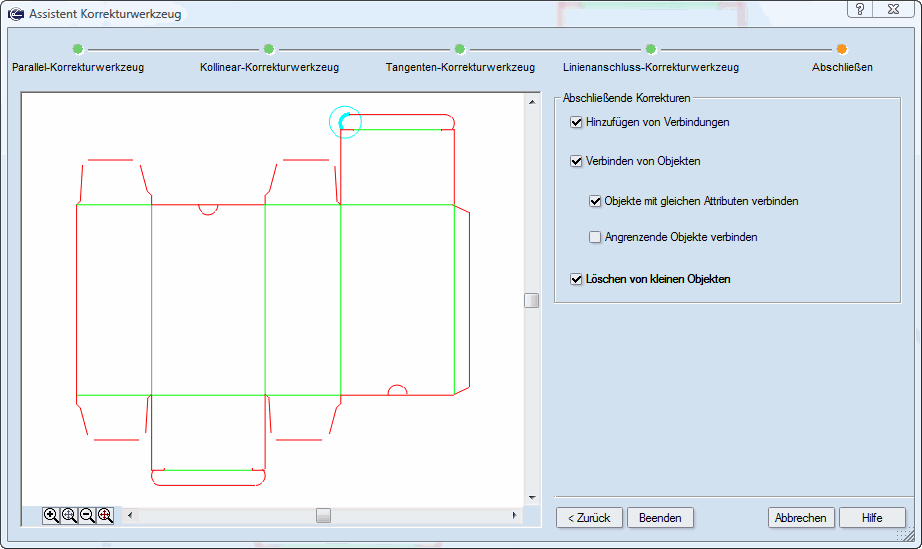922x549 pixels.
Task: Uncheck Löschen von kleinen Objekten
Action: pos(576,279)
